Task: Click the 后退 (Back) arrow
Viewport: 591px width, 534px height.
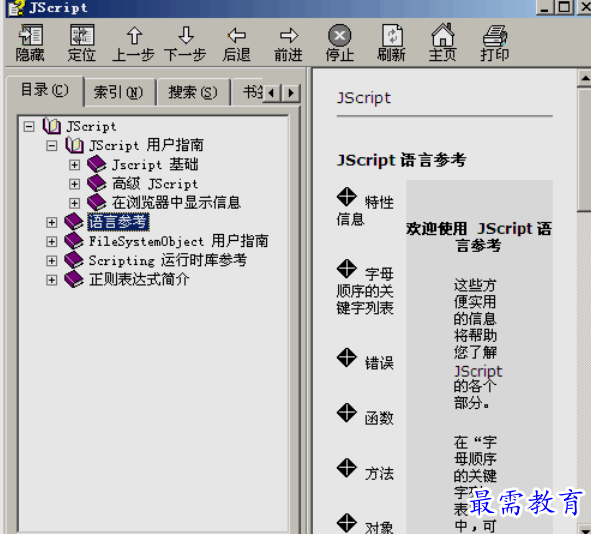Action: click(237, 36)
